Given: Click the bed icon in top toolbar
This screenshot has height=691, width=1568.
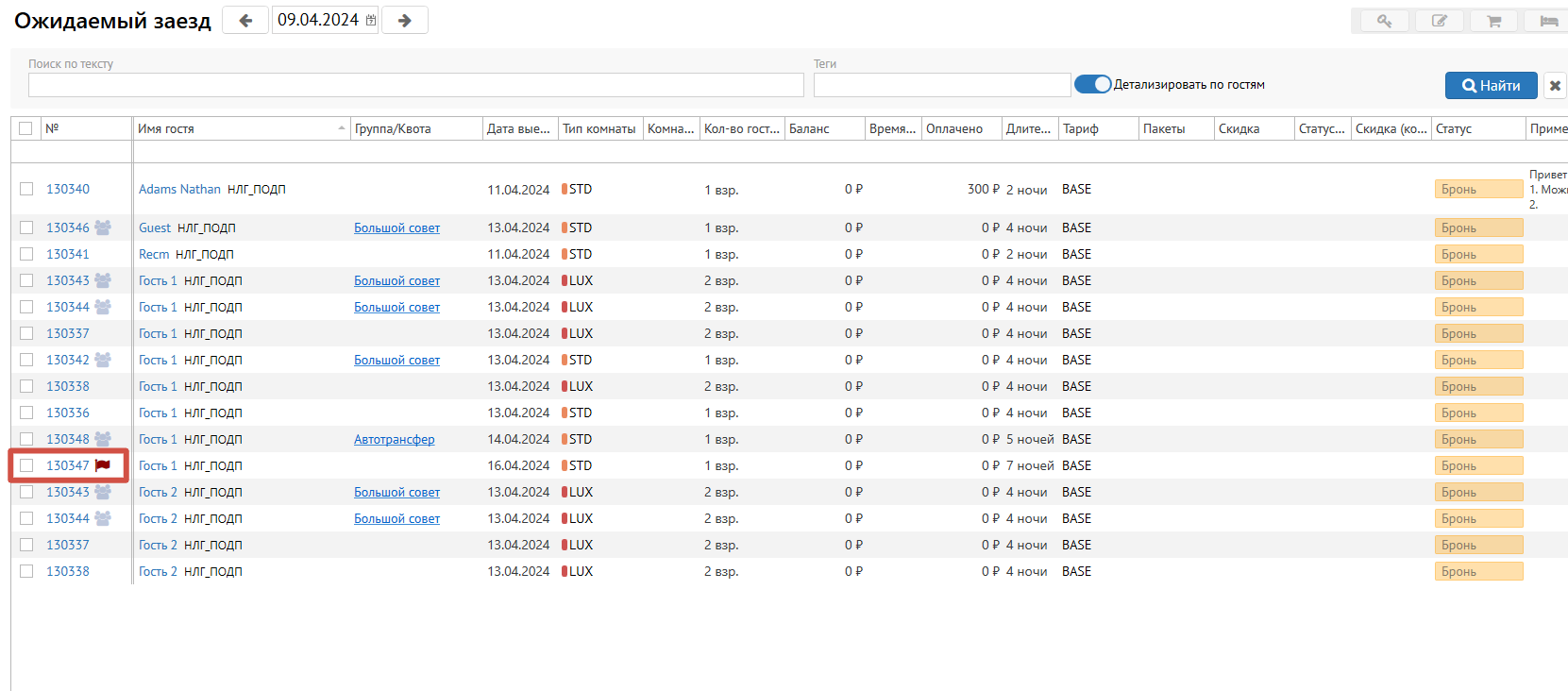Looking at the screenshot, I should [x=1548, y=21].
